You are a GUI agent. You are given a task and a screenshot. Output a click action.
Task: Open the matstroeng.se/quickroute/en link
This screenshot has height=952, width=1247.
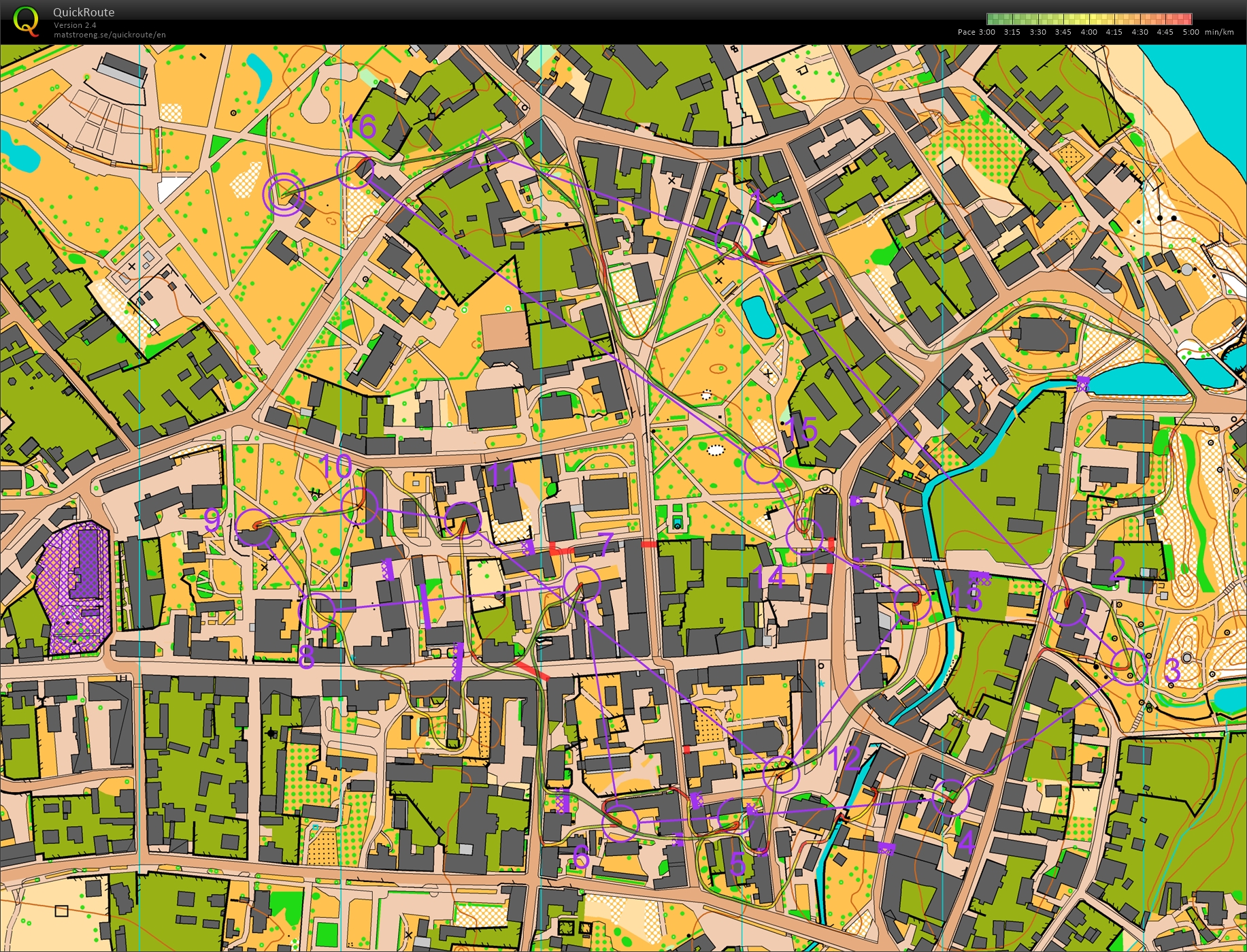click(x=110, y=35)
